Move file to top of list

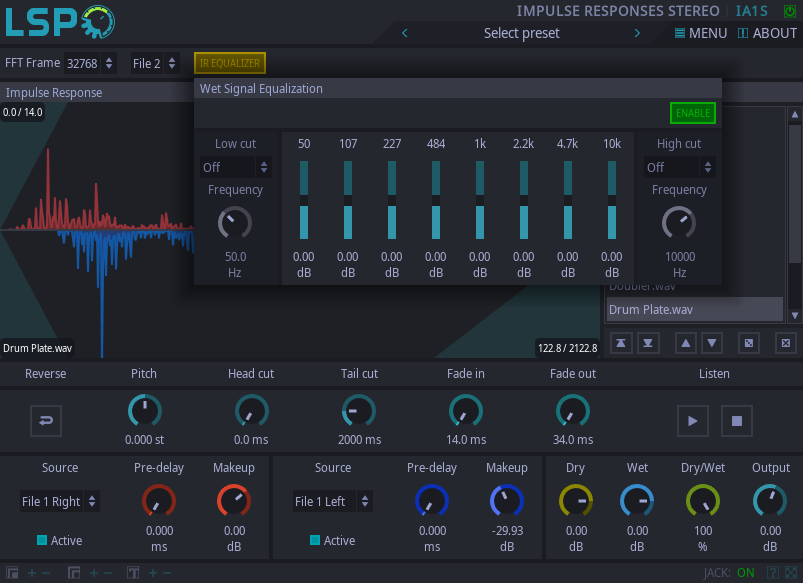click(621, 343)
